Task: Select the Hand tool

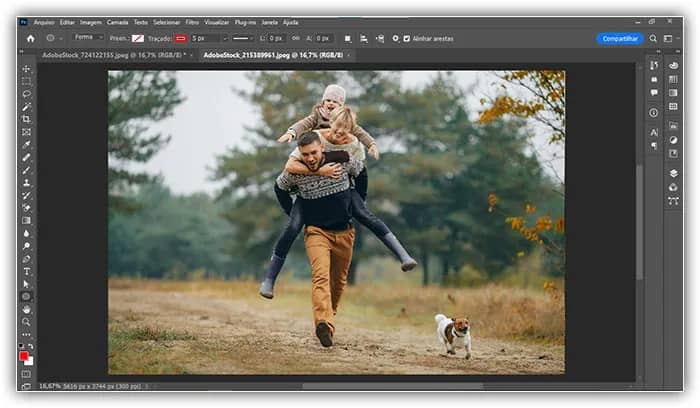Action: click(27, 309)
